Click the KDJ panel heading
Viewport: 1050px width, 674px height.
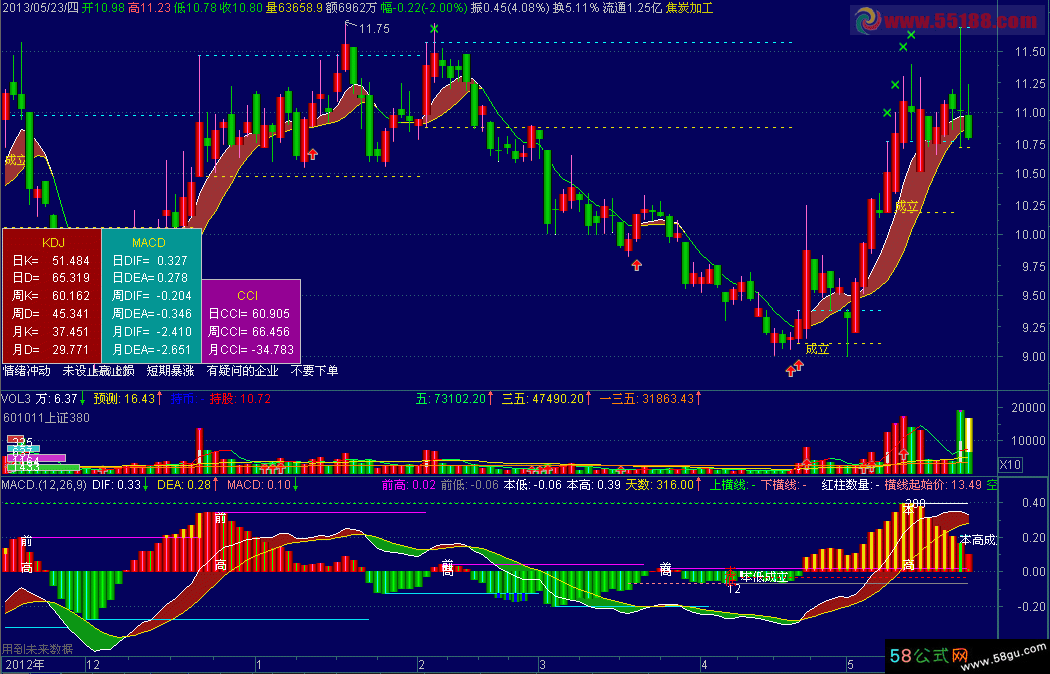click(x=54, y=242)
